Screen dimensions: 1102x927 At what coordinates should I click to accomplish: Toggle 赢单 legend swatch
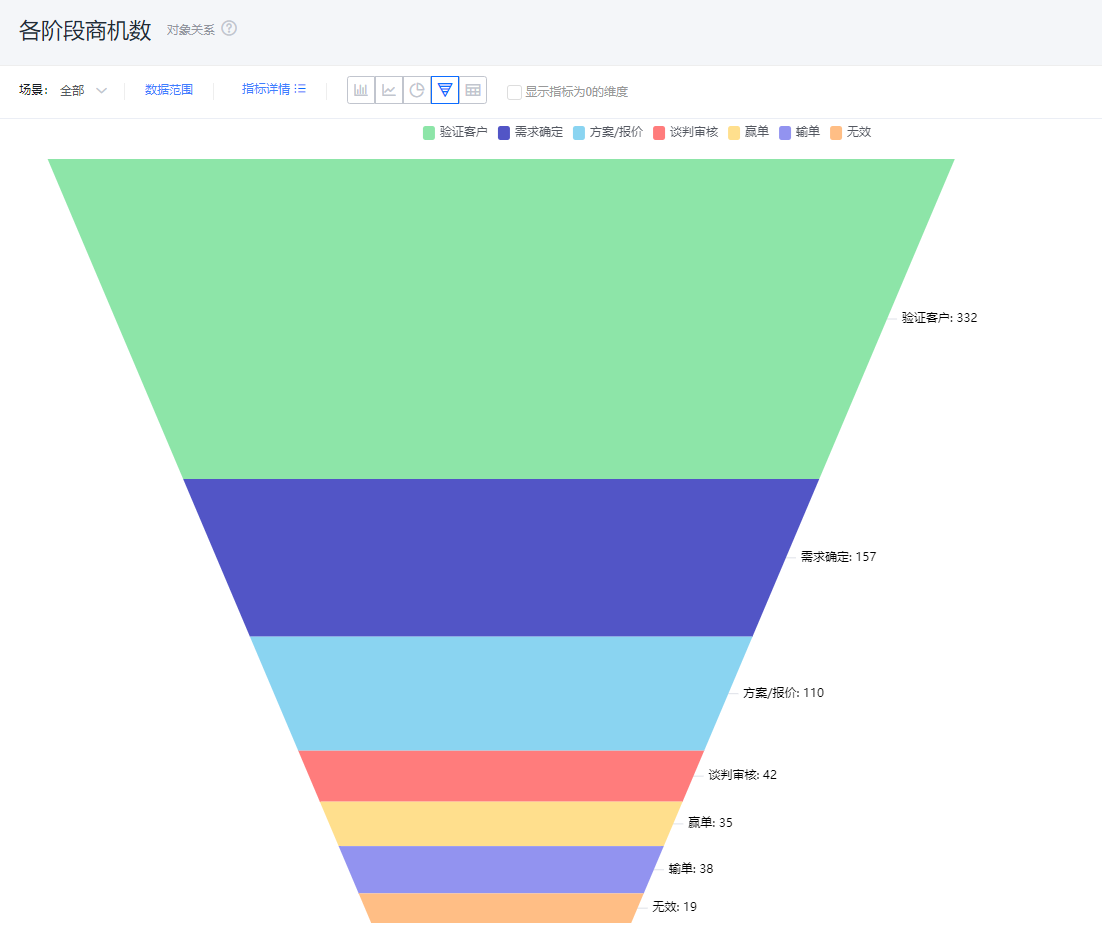(734, 133)
